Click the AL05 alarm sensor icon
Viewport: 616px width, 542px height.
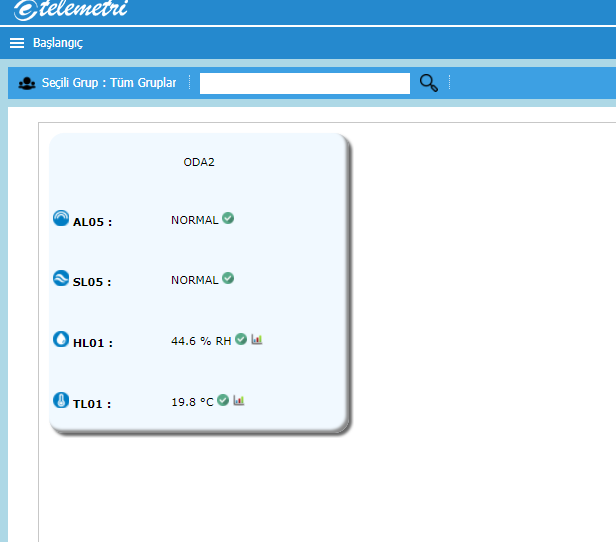[x=61, y=218]
